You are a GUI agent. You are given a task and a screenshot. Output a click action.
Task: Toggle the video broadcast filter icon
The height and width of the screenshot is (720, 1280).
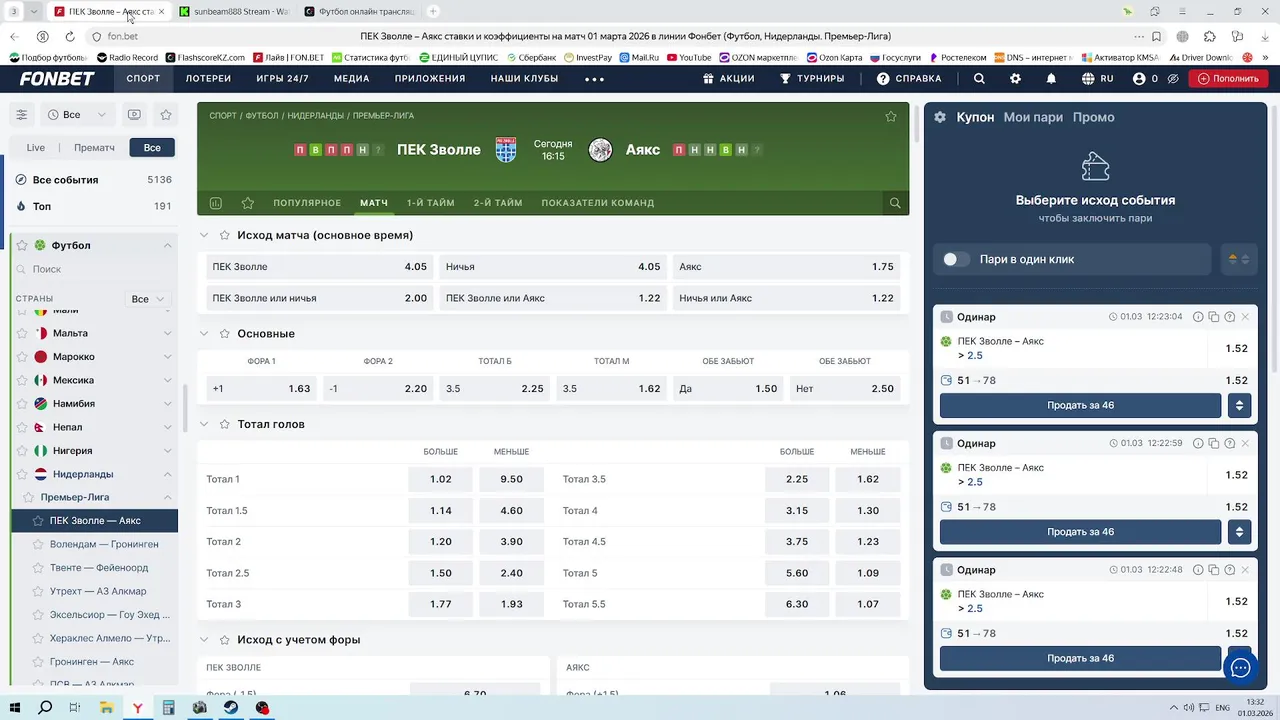[134, 115]
